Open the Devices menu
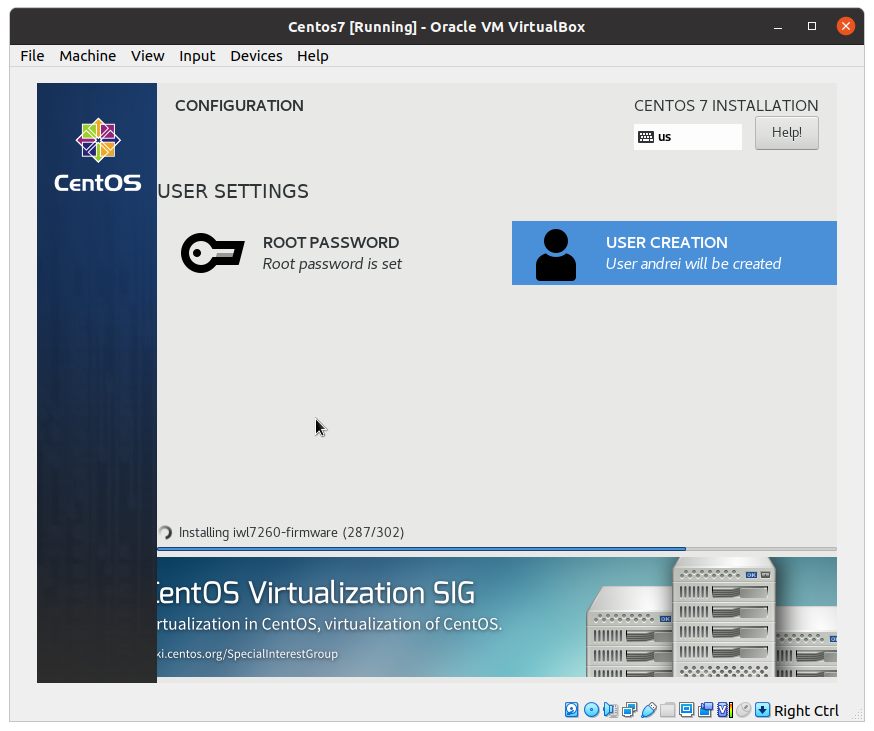The width and height of the screenshot is (874, 731). click(256, 56)
